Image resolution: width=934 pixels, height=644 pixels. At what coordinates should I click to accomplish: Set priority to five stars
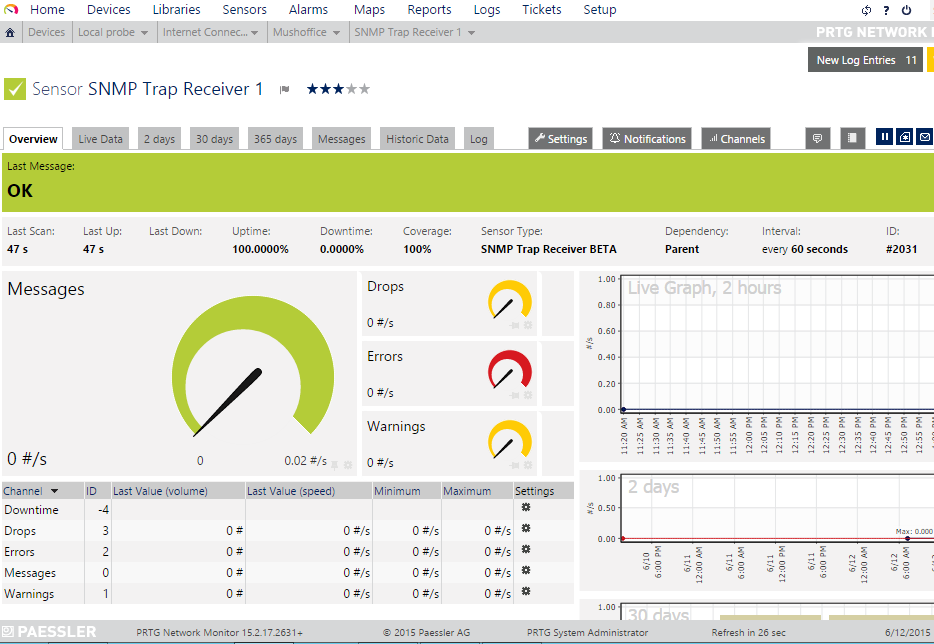point(365,89)
